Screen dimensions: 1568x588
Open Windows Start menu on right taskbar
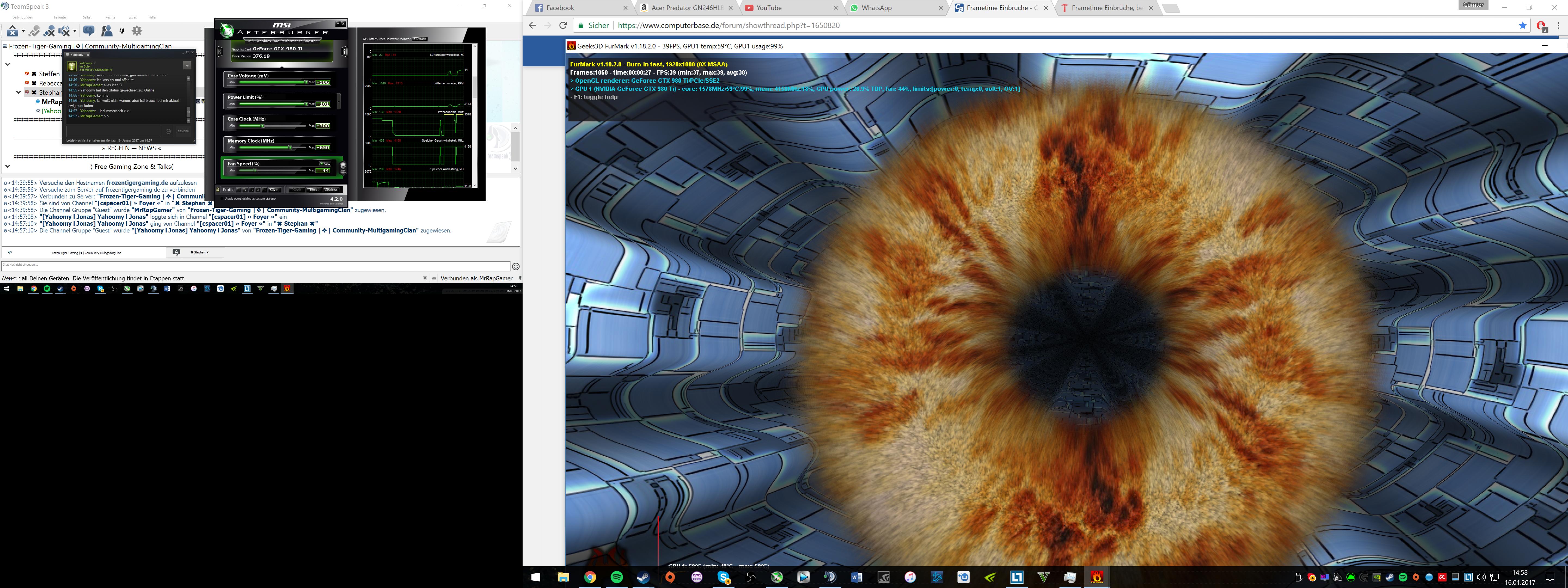536,577
